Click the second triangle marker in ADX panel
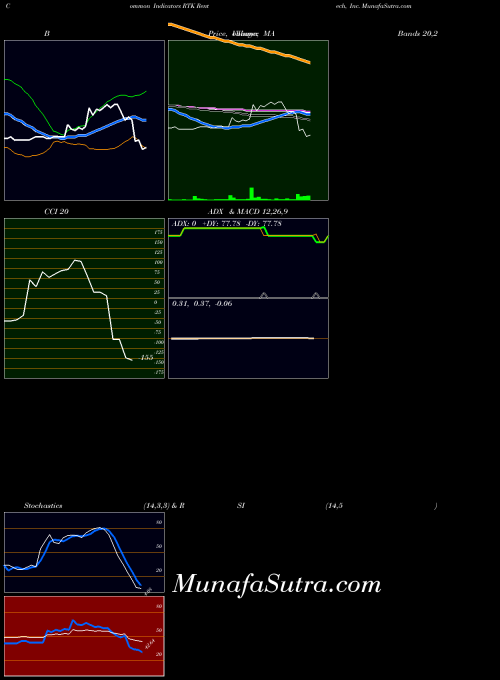Image resolution: width=500 pixels, height=680 pixels. (316, 295)
